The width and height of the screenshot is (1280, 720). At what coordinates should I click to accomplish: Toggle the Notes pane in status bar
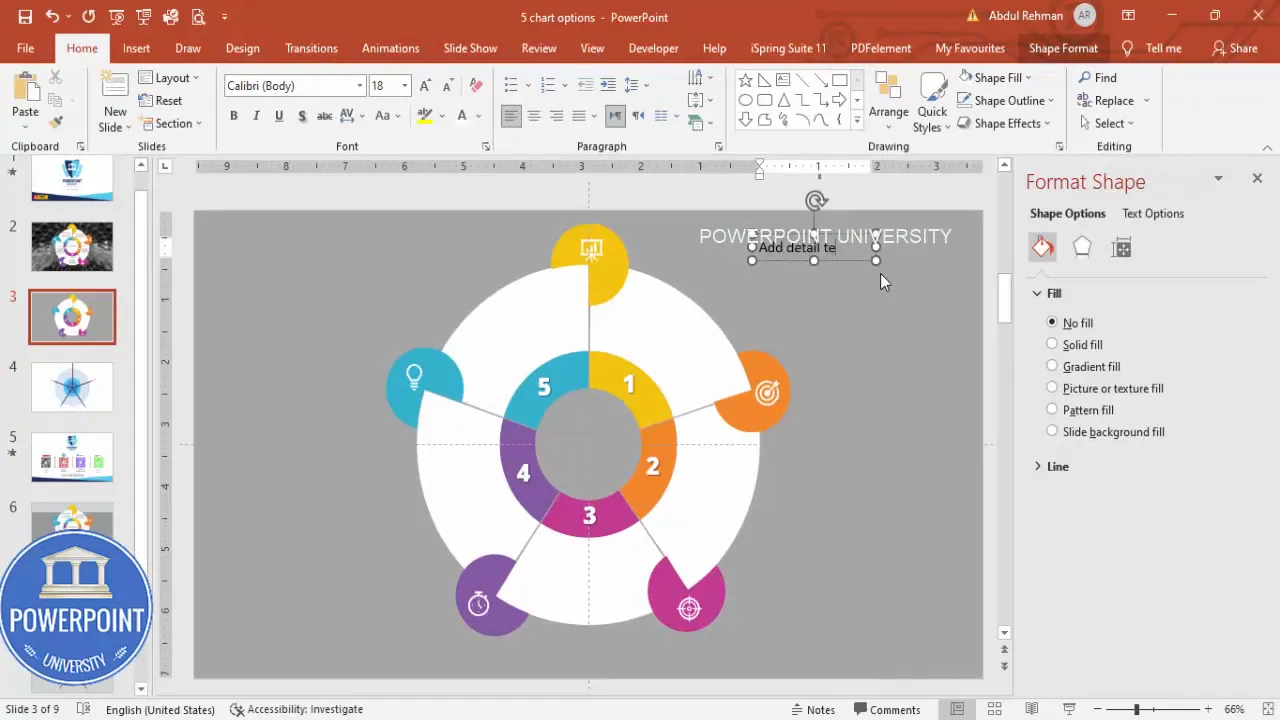coord(812,709)
